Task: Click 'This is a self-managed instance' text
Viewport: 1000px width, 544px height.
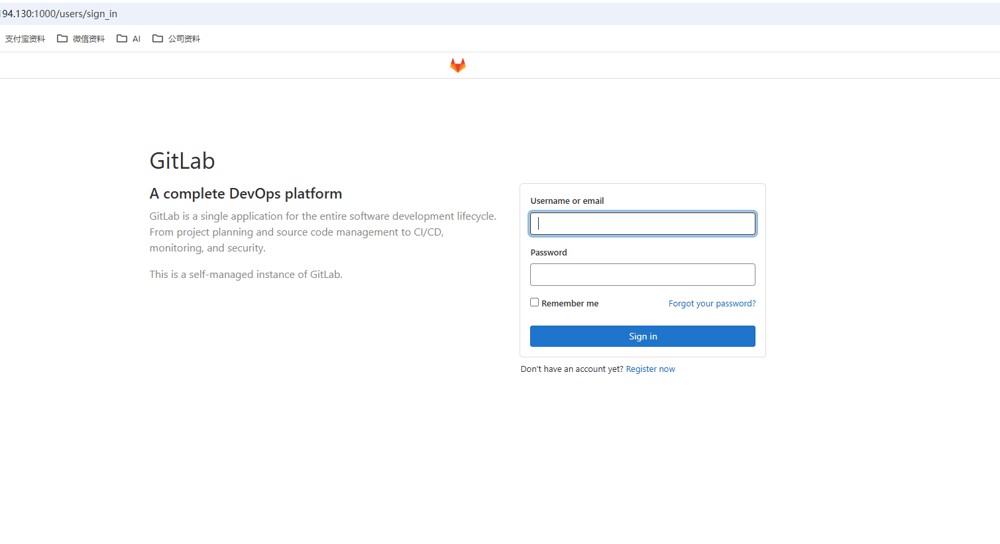Action: tap(246, 274)
